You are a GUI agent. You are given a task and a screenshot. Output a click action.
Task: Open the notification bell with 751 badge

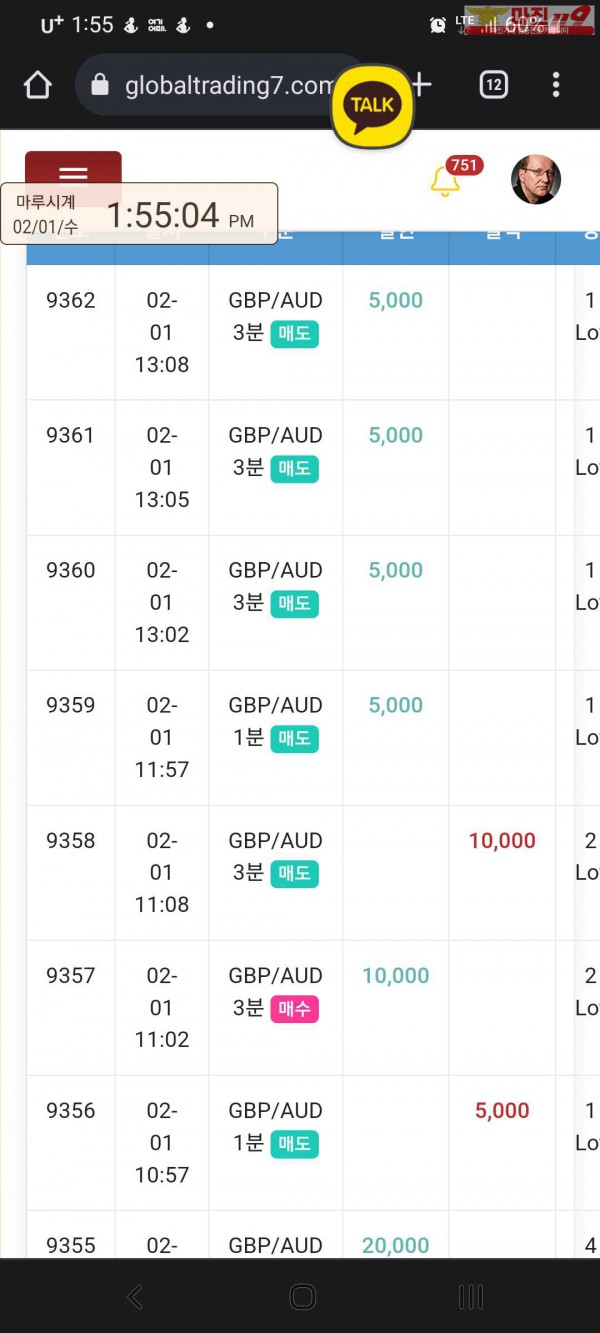point(444,181)
